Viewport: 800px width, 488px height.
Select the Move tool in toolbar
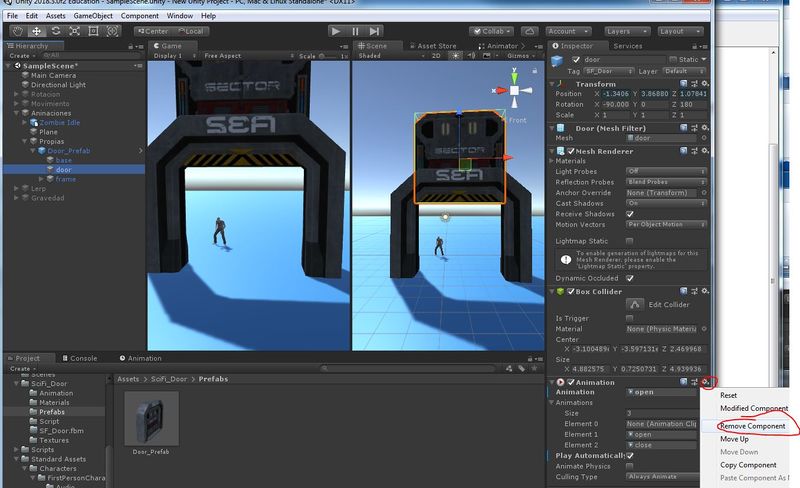pos(37,31)
